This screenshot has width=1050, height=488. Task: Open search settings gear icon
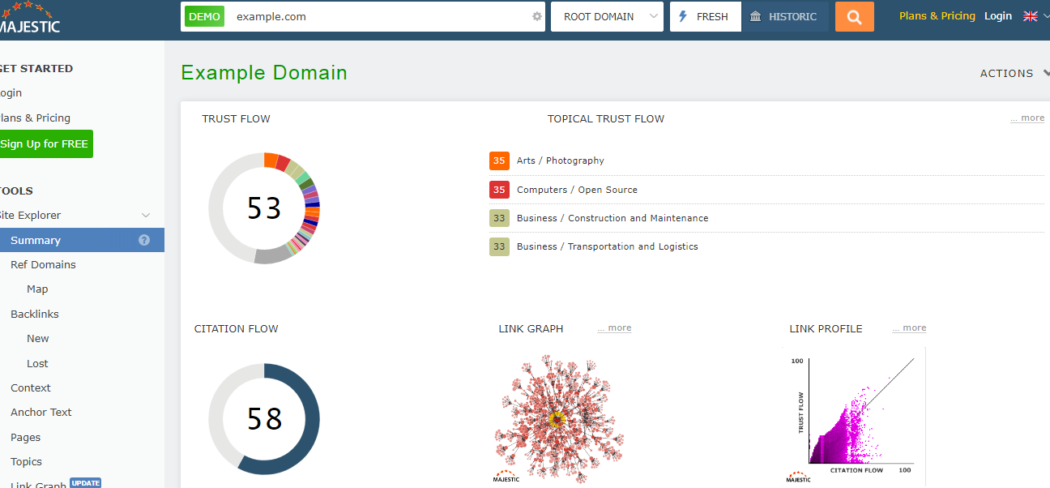pos(537,17)
